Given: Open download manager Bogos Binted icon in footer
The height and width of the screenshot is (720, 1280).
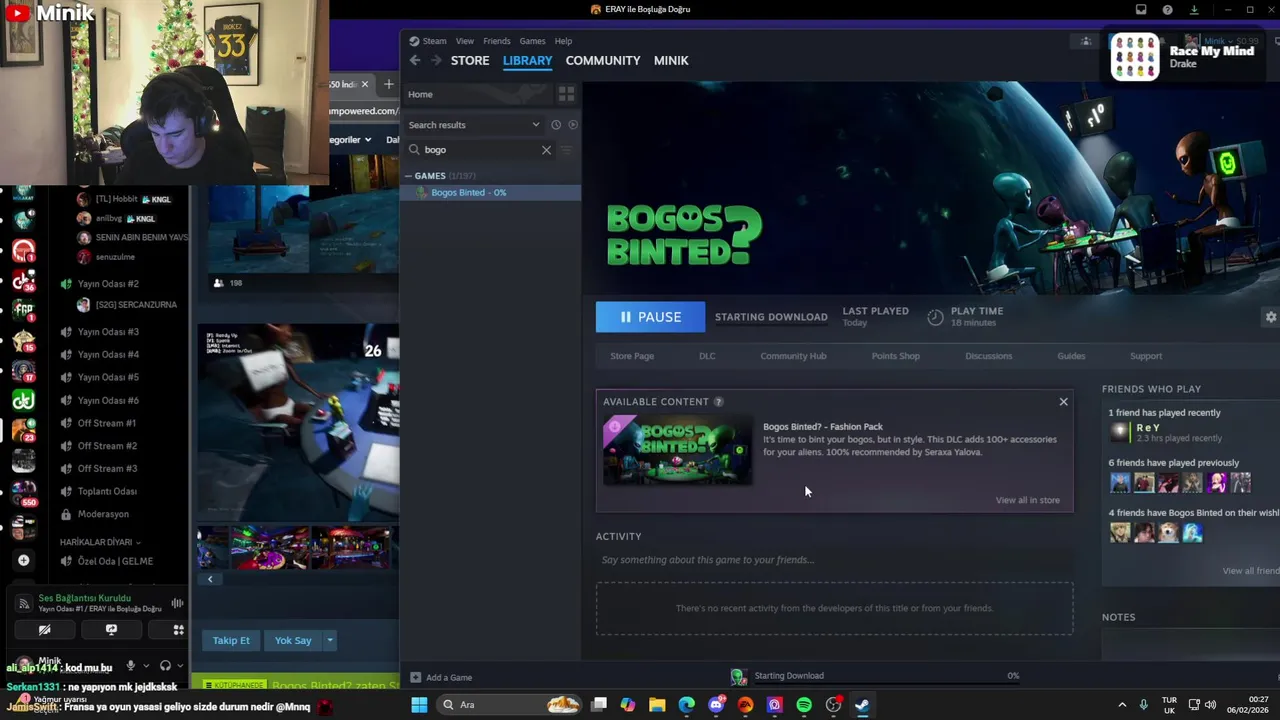Looking at the screenshot, I should pyautogui.click(x=738, y=677).
